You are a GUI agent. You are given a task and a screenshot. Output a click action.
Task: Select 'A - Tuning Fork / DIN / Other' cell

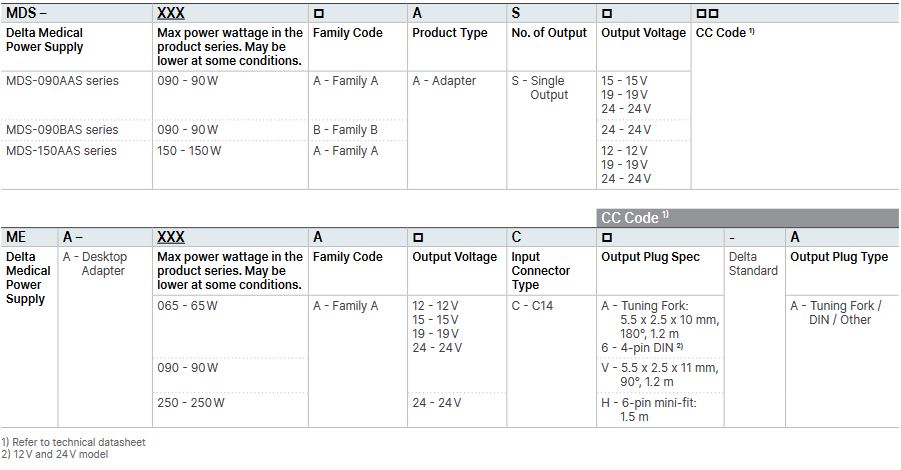pos(835,313)
